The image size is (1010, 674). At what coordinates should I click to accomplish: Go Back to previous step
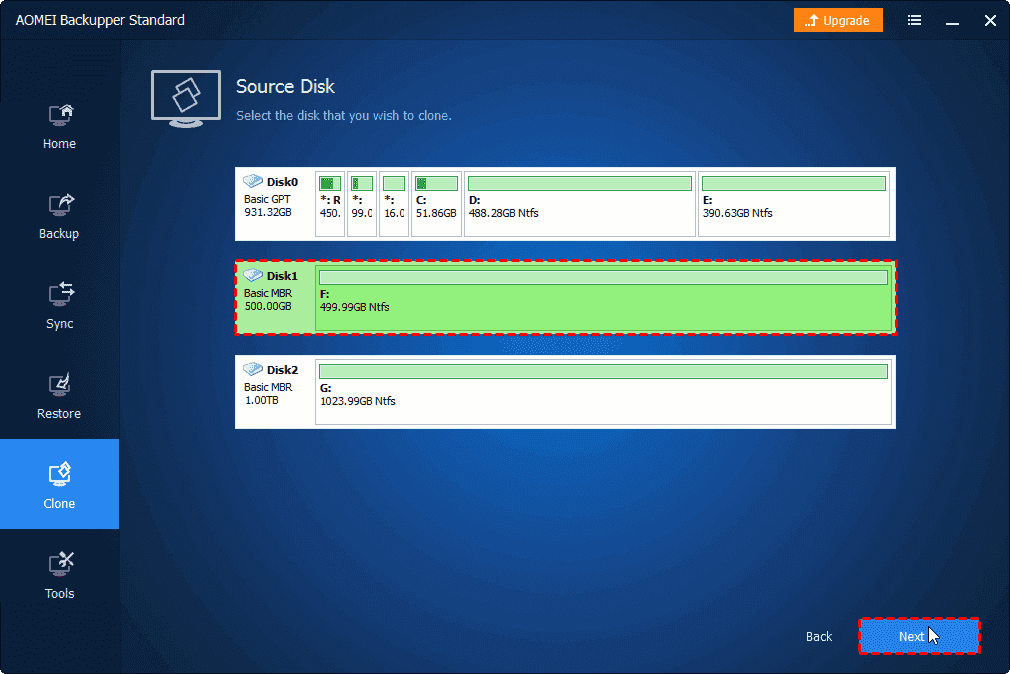tap(819, 637)
